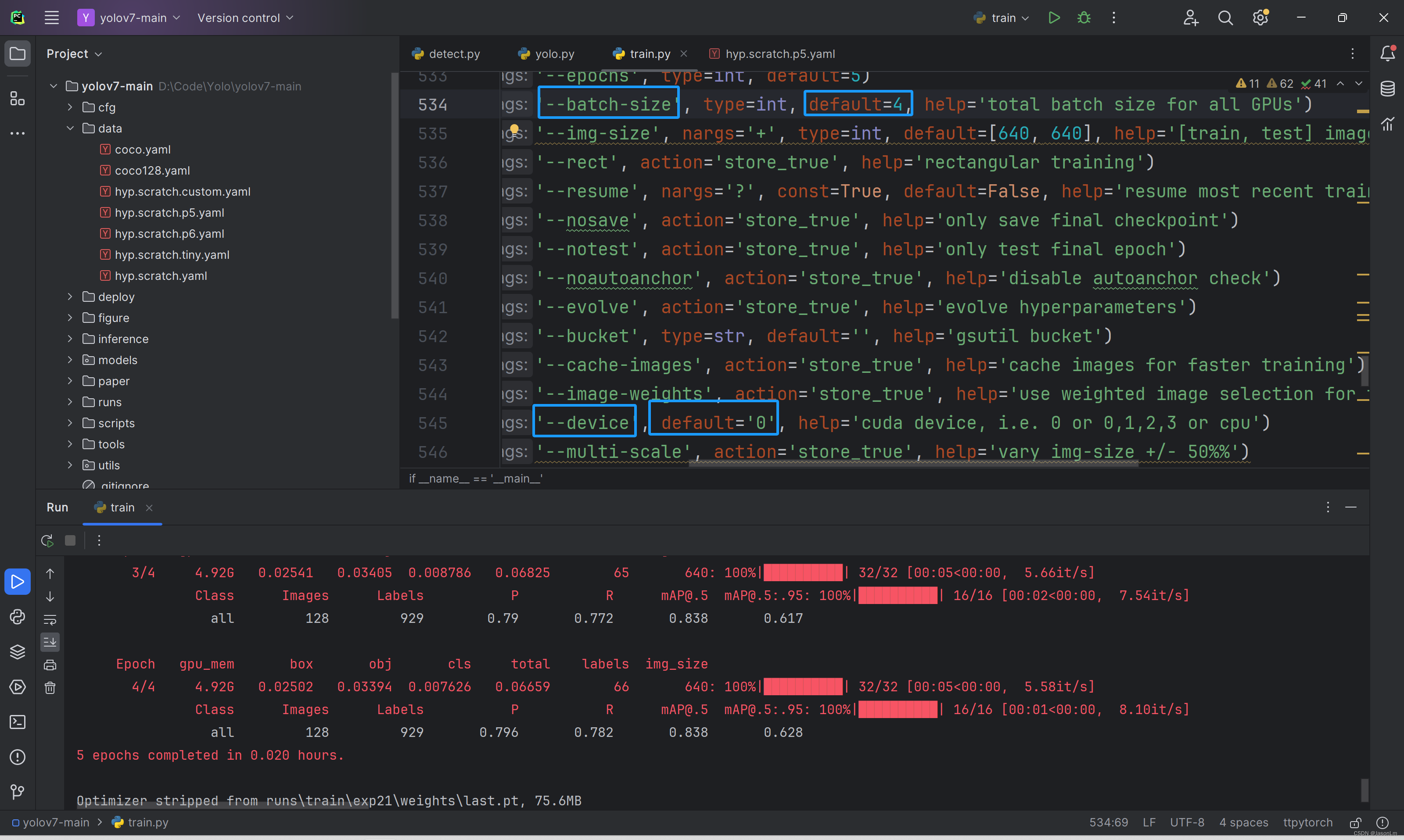This screenshot has height=840, width=1404.
Task: Jump up the stack trace arrow
Action: 50,574
